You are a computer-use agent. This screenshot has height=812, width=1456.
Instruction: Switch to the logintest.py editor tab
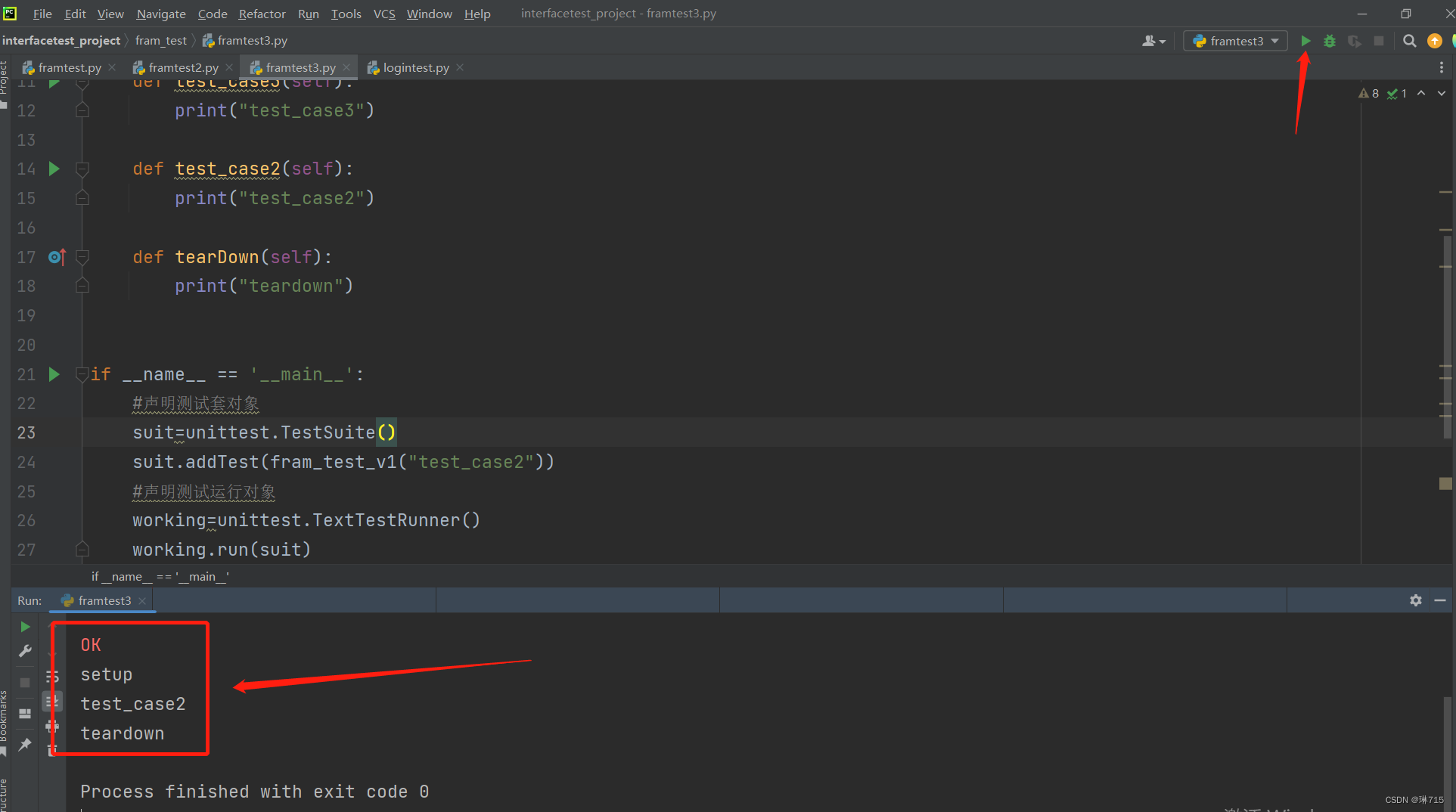click(414, 67)
